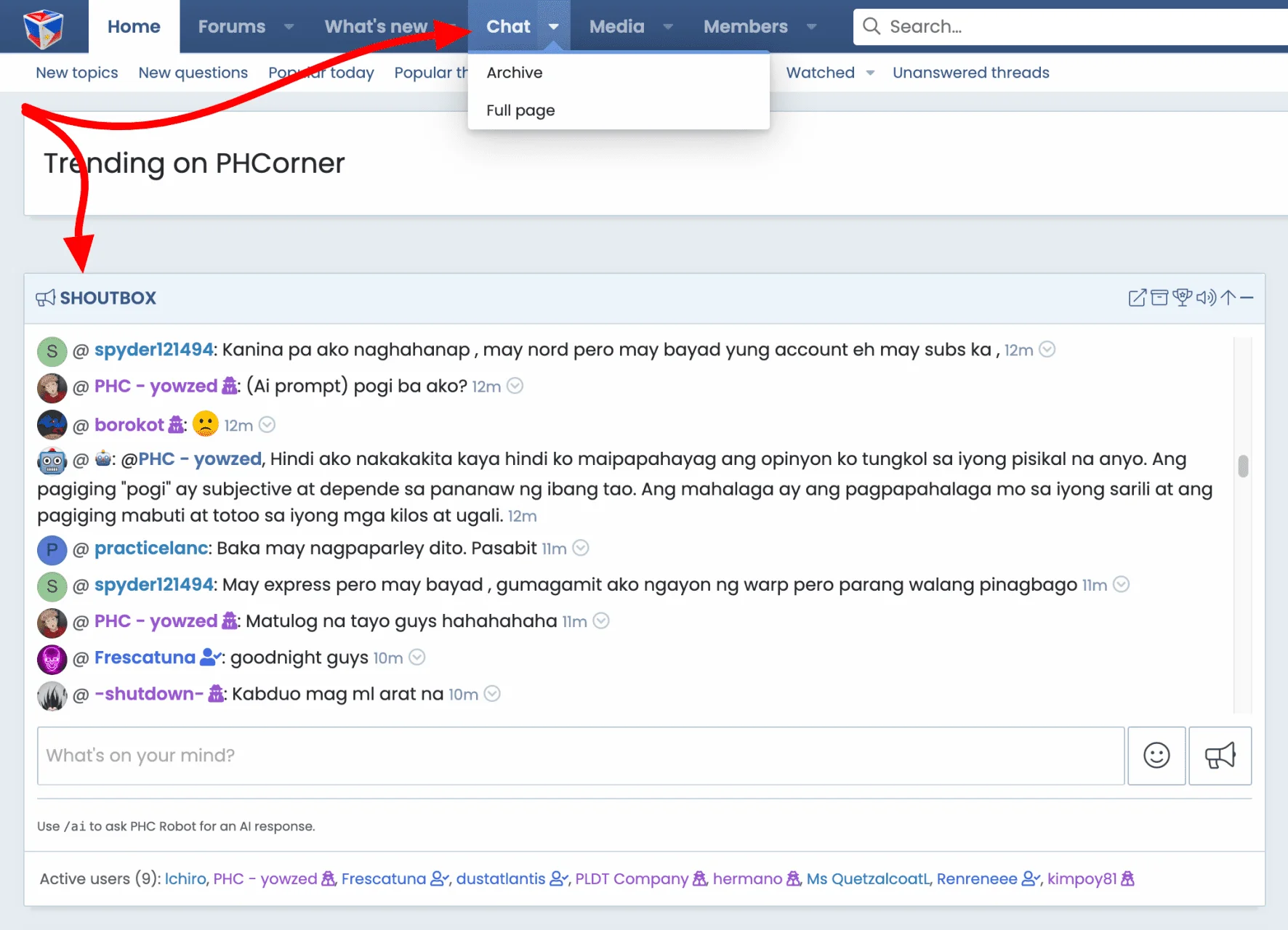Open options for Frescatuna's goodnight message

click(x=416, y=658)
